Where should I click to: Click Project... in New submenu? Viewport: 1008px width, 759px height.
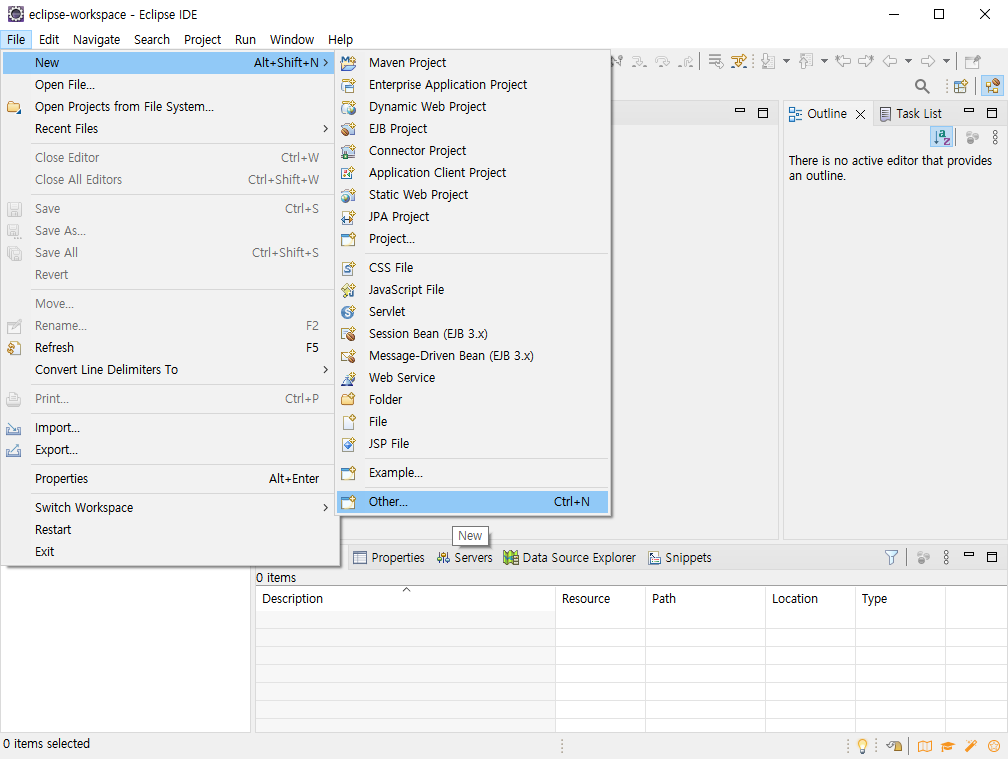click(x=472, y=239)
